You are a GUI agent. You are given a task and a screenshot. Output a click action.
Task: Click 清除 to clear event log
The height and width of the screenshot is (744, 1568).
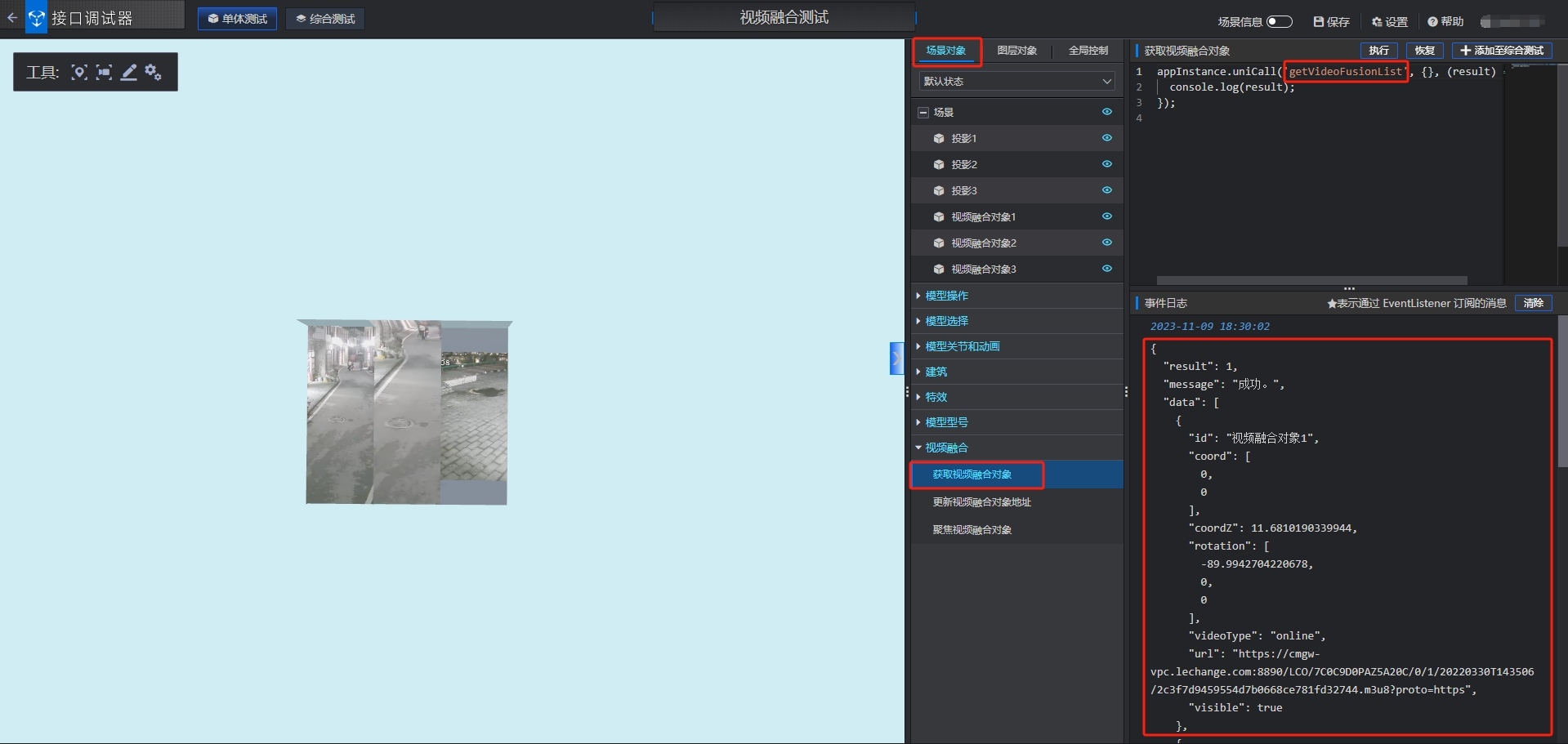[x=1533, y=303]
